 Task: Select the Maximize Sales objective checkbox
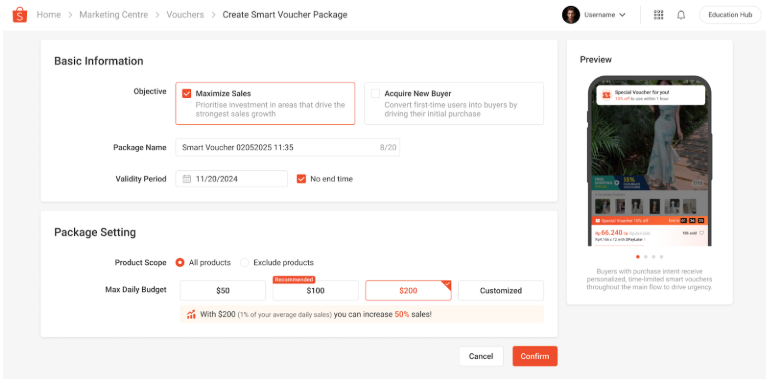pos(187,93)
